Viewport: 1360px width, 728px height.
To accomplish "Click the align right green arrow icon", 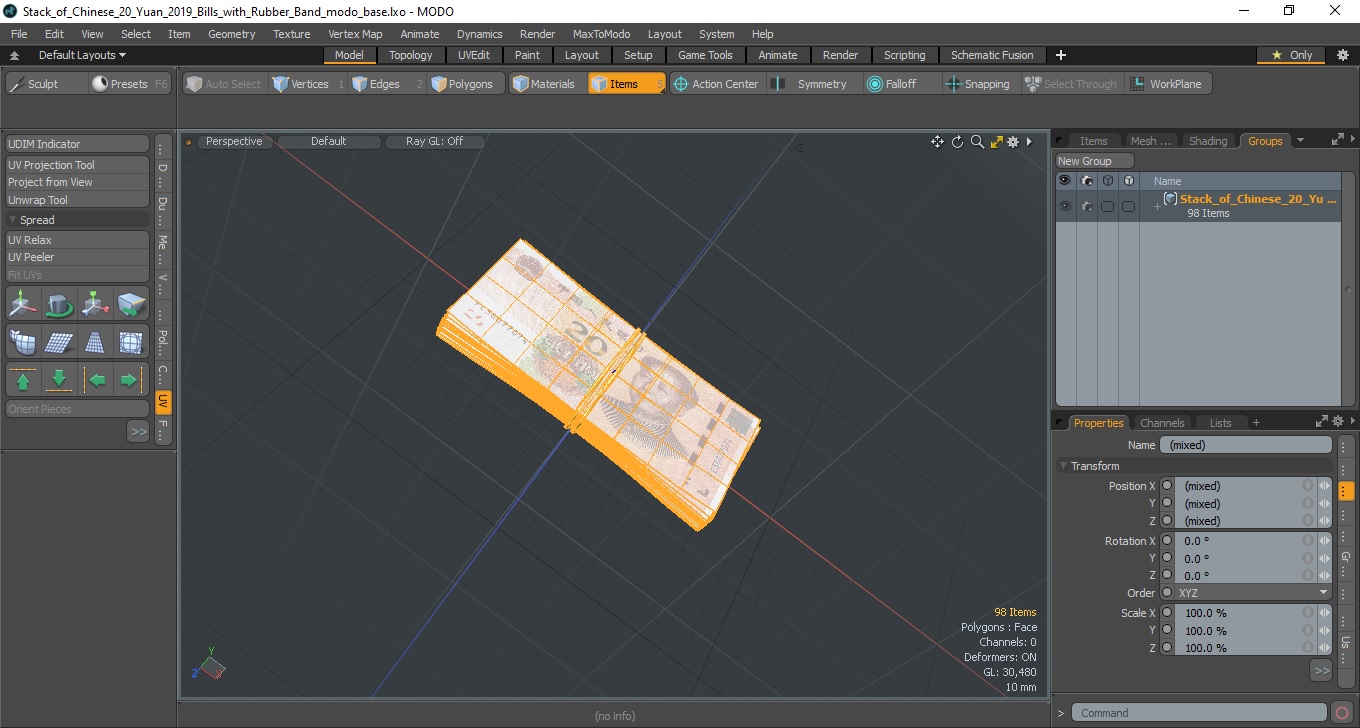I will (130, 380).
